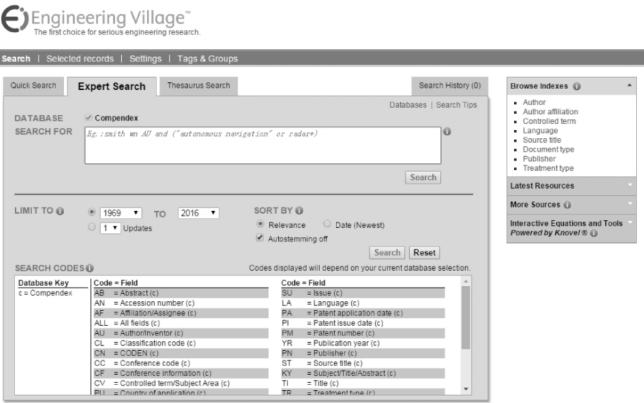Choose Date (Newest) sort option
This screenshot has width=644, height=403.
[x=327, y=223]
